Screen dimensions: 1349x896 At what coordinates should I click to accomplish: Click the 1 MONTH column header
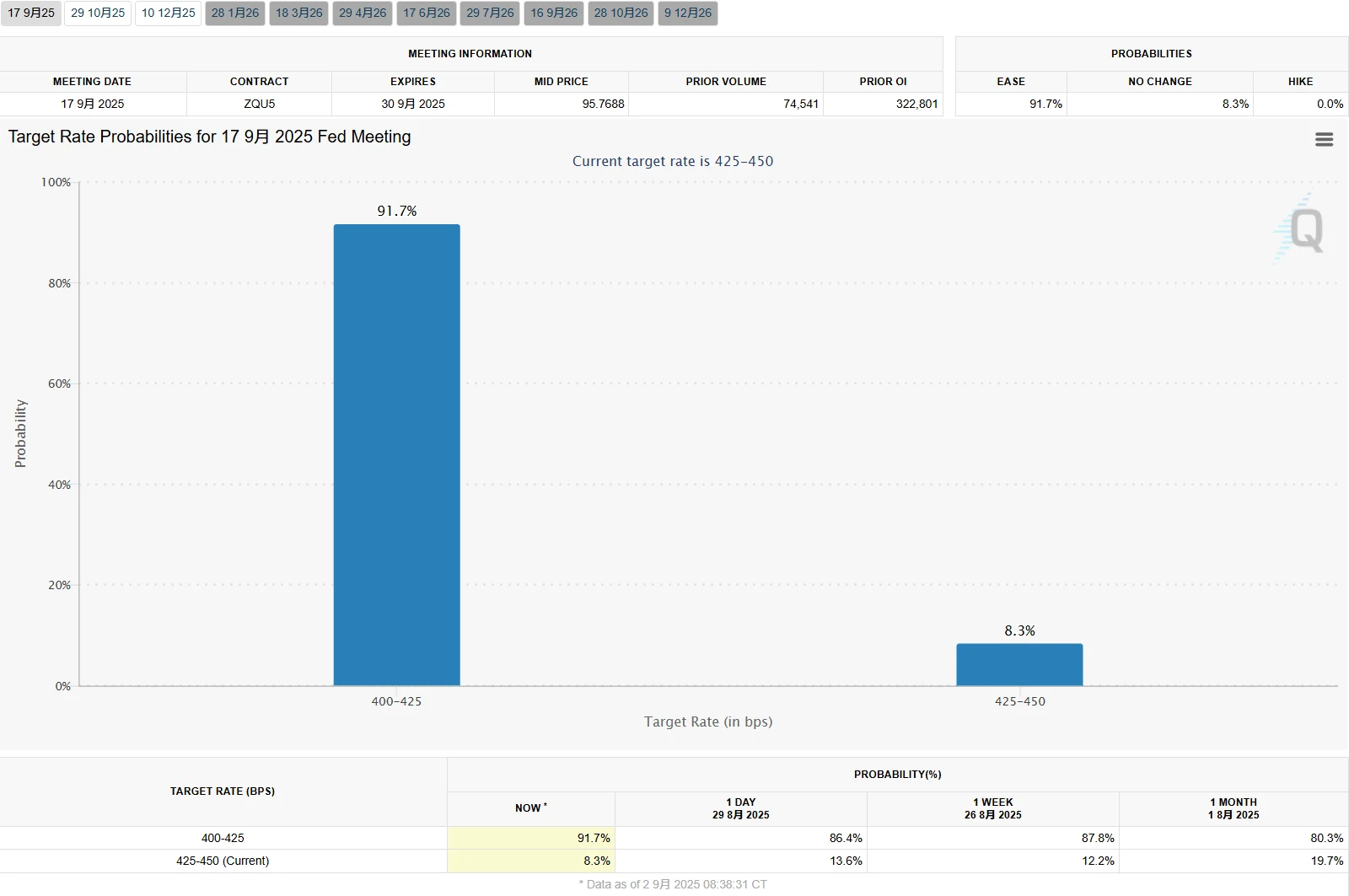click(1233, 808)
